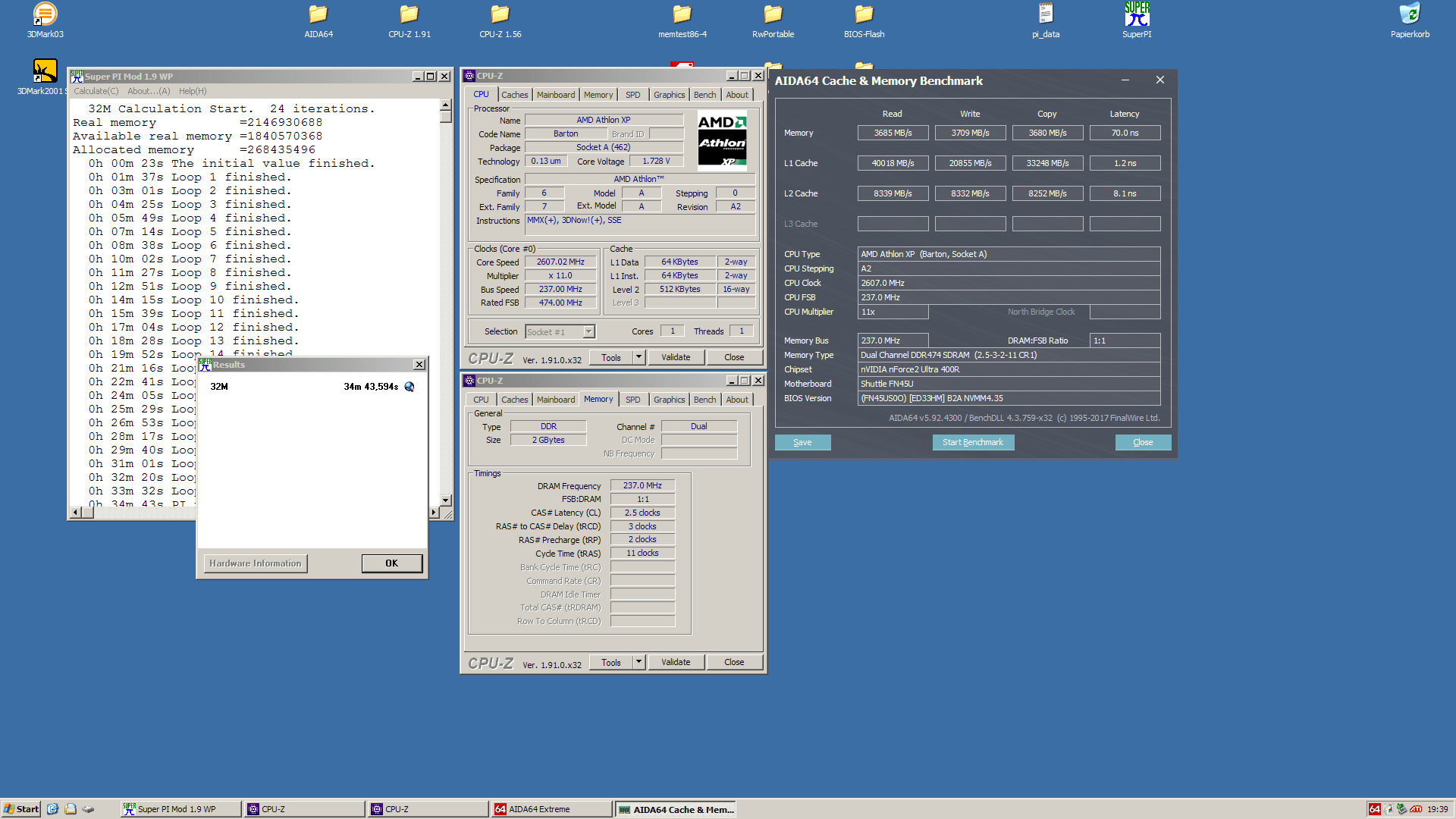Expand Tools dropdown arrow in bottom CPU-Z
The height and width of the screenshot is (819, 1456).
(639, 662)
